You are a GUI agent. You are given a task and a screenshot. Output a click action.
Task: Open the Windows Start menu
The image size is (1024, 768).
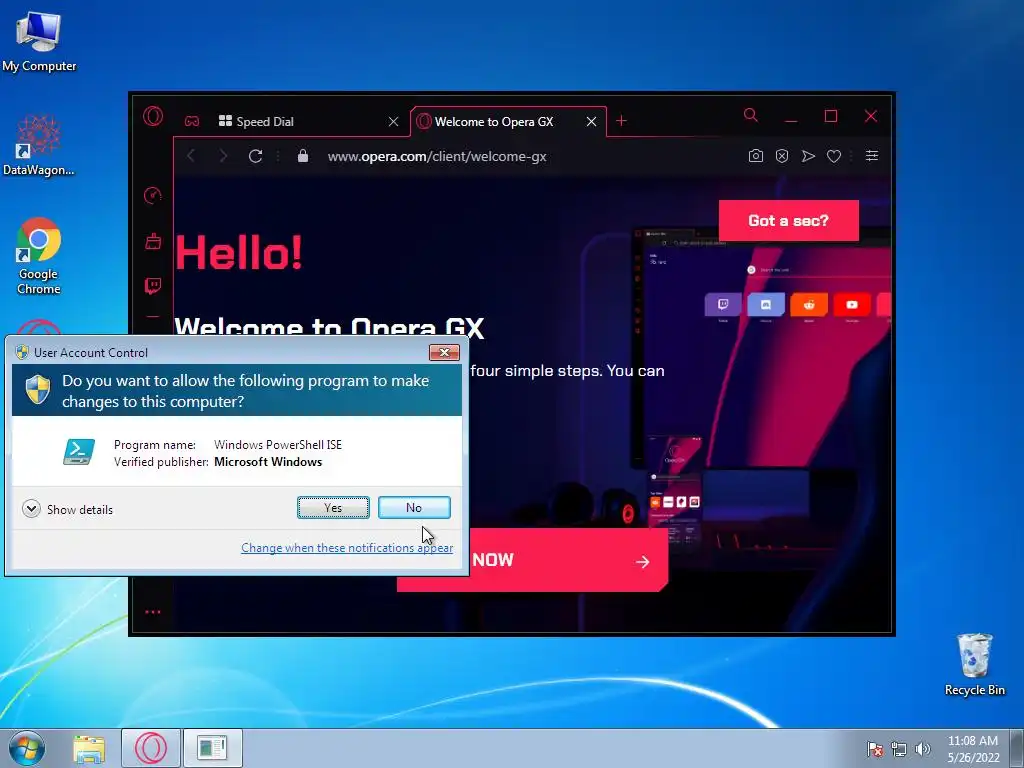27,748
